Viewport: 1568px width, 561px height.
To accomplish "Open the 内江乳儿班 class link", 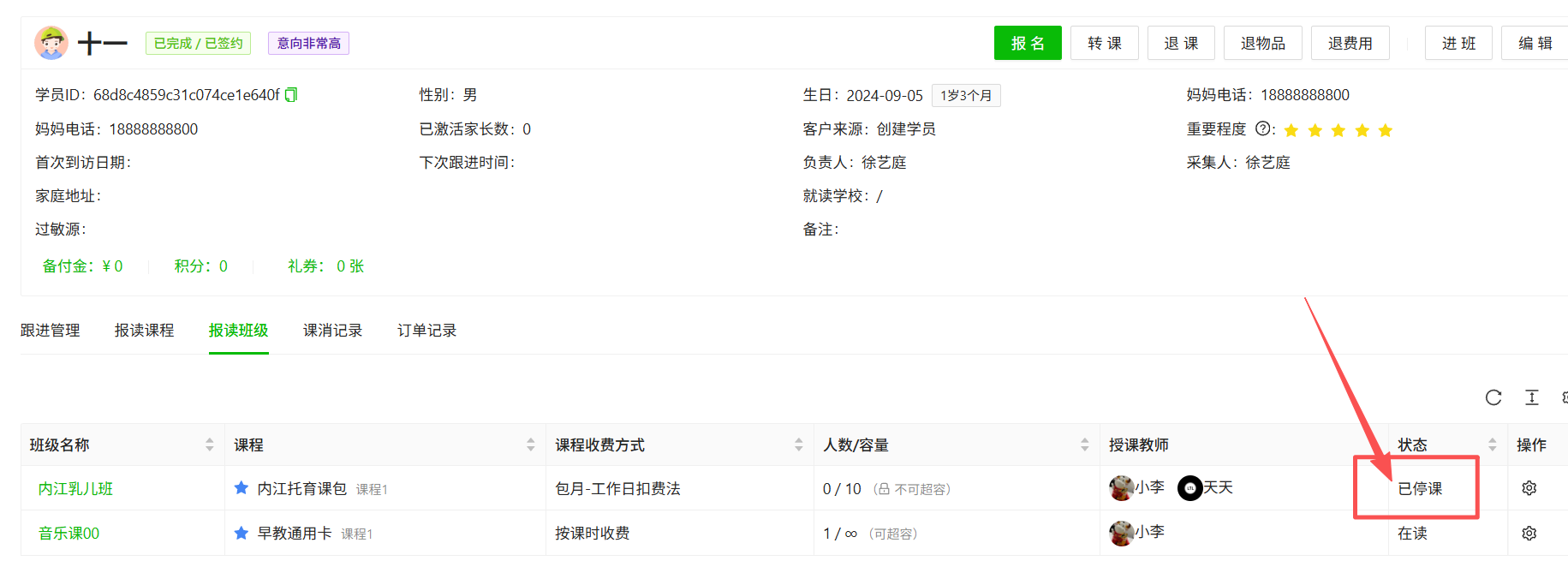I will [75, 489].
